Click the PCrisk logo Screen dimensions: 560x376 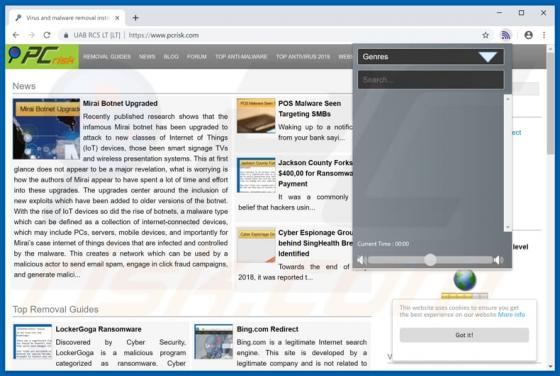(x=42, y=56)
